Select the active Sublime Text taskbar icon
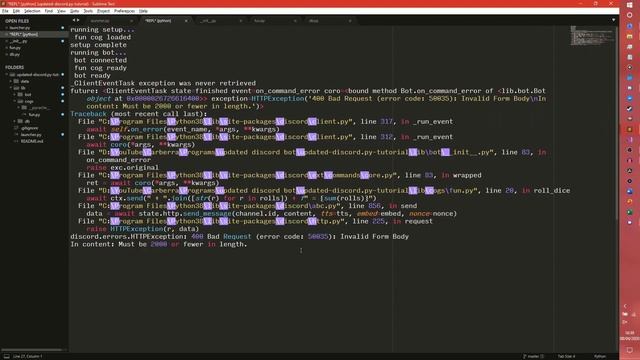This screenshot has width=640, height=360. click(x=630, y=129)
